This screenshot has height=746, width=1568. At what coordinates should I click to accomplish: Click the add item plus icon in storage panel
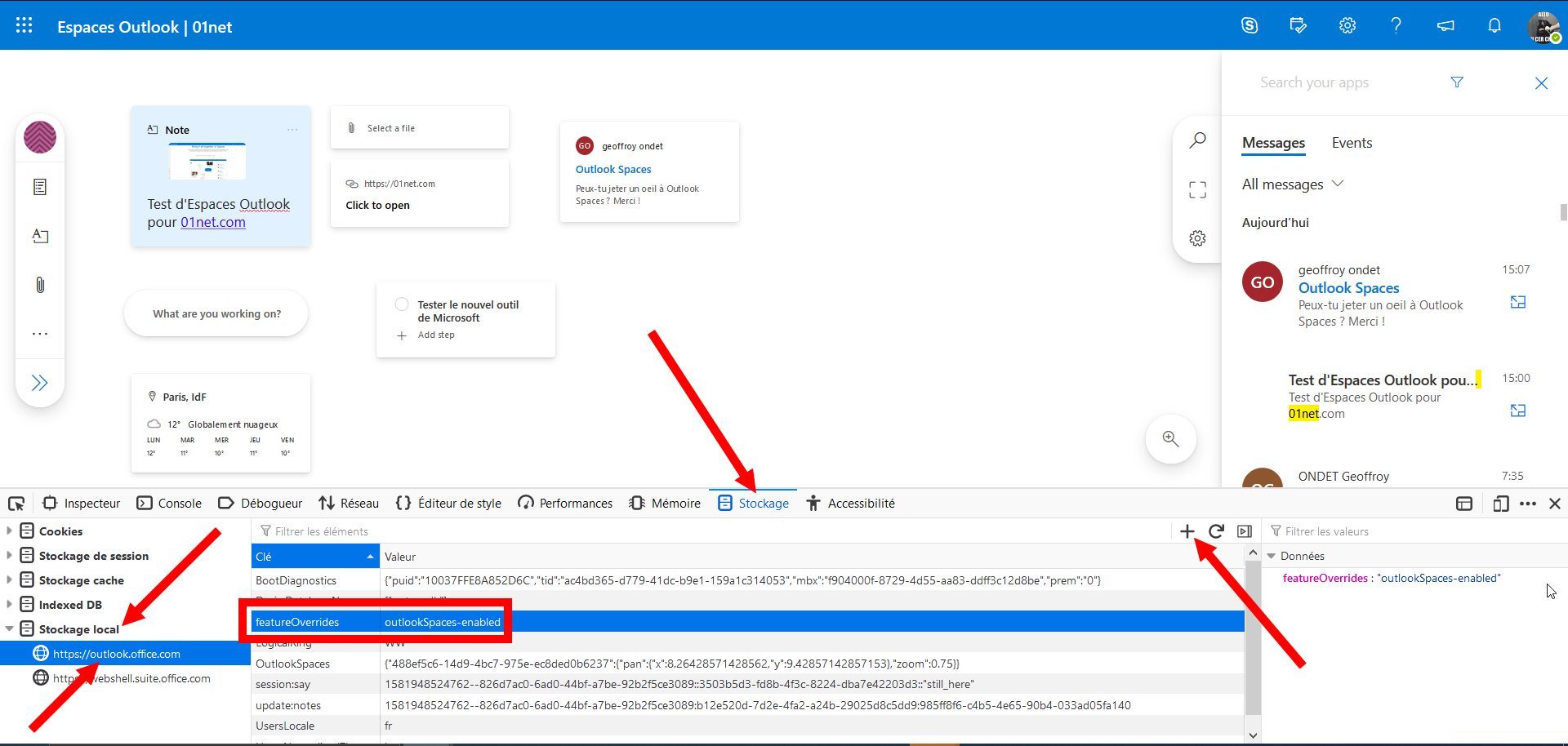[1187, 531]
